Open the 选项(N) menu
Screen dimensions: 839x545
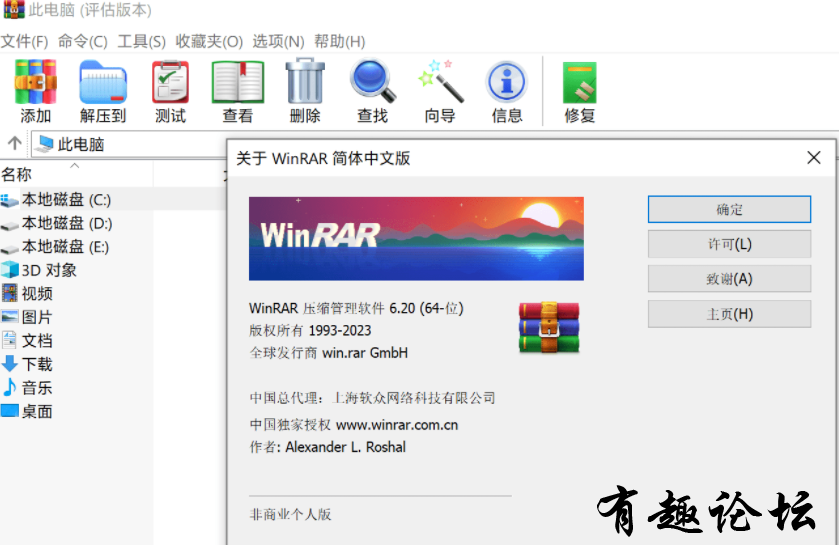tap(278, 41)
